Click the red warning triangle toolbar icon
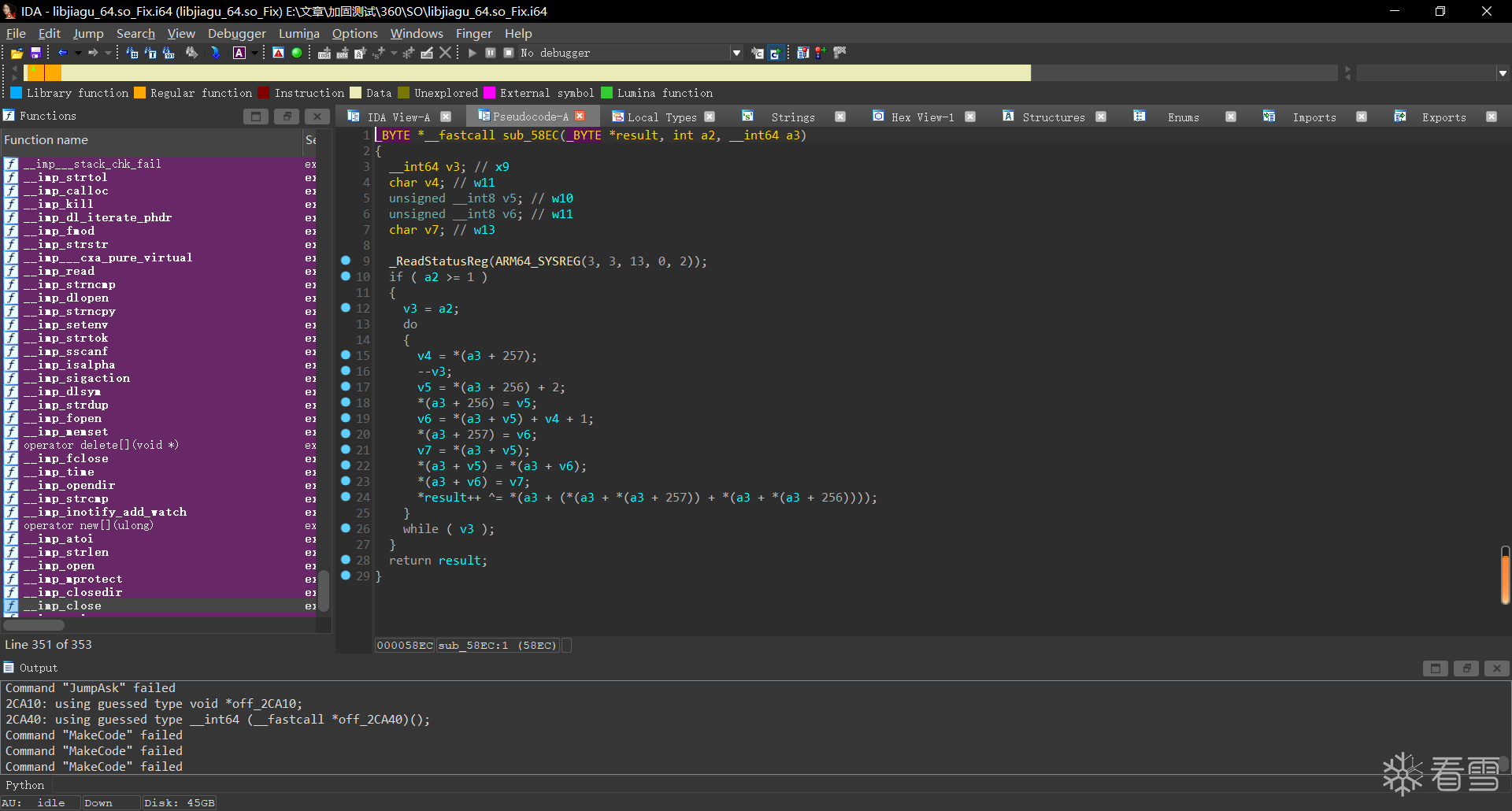Image resolution: width=1512 pixels, height=811 pixels. pyautogui.click(x=278, y=53)
